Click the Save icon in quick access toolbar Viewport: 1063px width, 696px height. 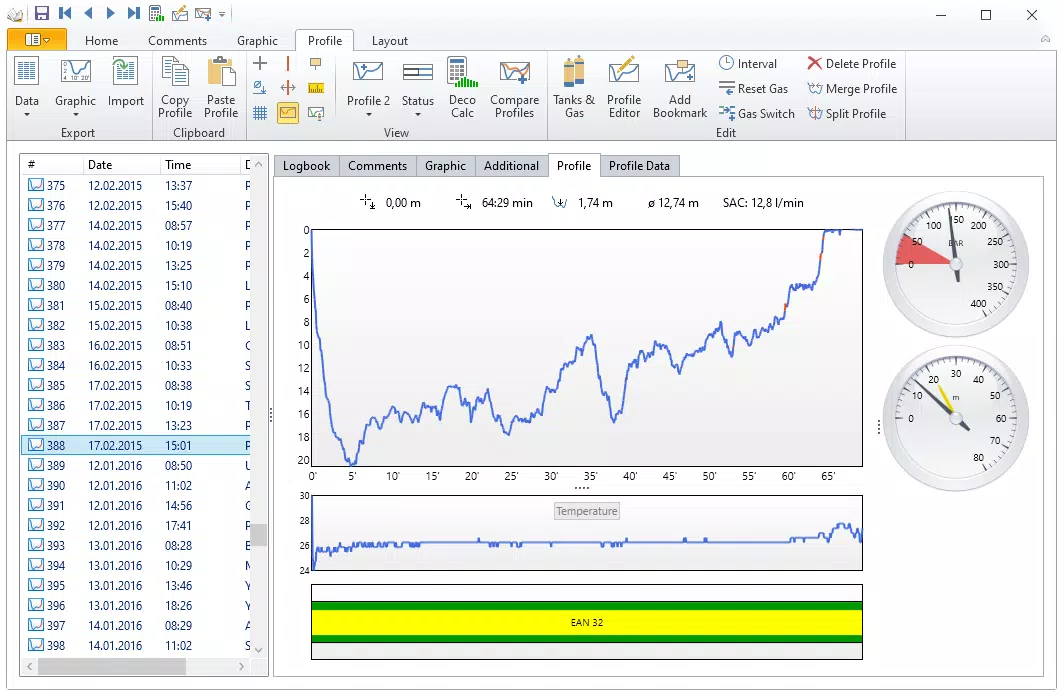pos(42,13)
